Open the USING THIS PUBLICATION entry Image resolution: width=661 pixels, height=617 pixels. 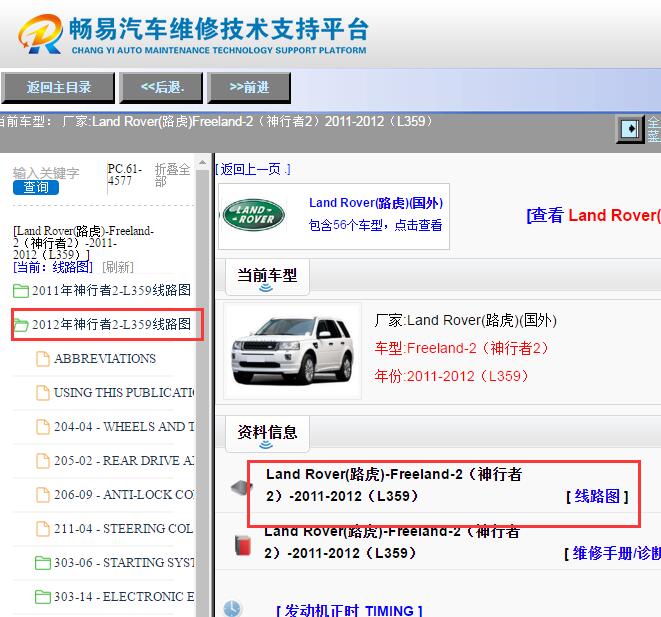(x=124, y=392)
